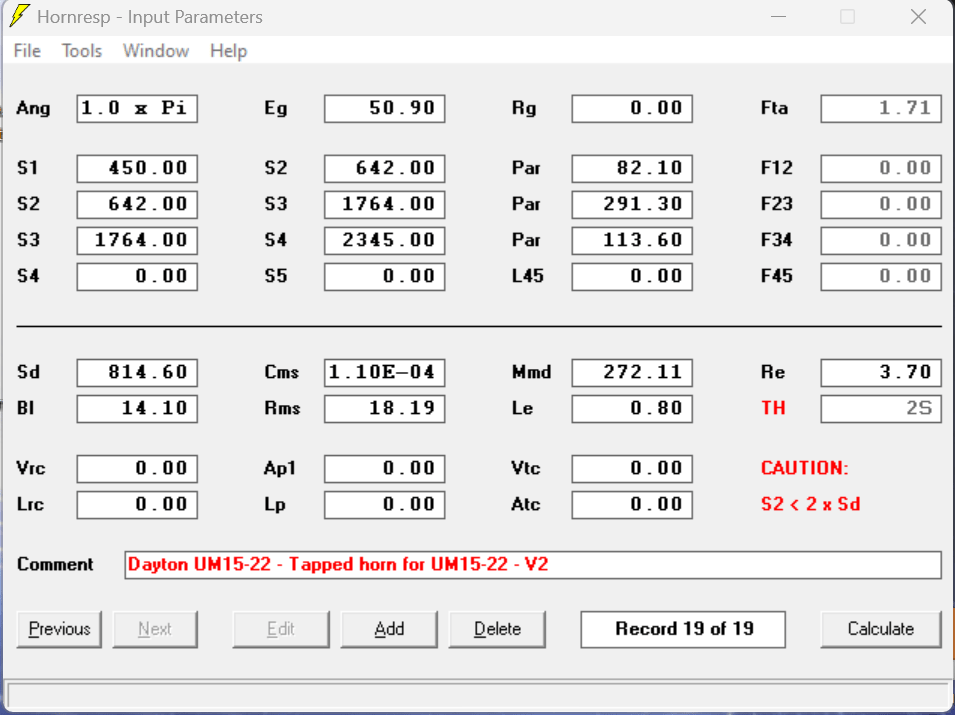
Task: Select the Mmd field showing 272.11
Action: click(x=632, y=373)
